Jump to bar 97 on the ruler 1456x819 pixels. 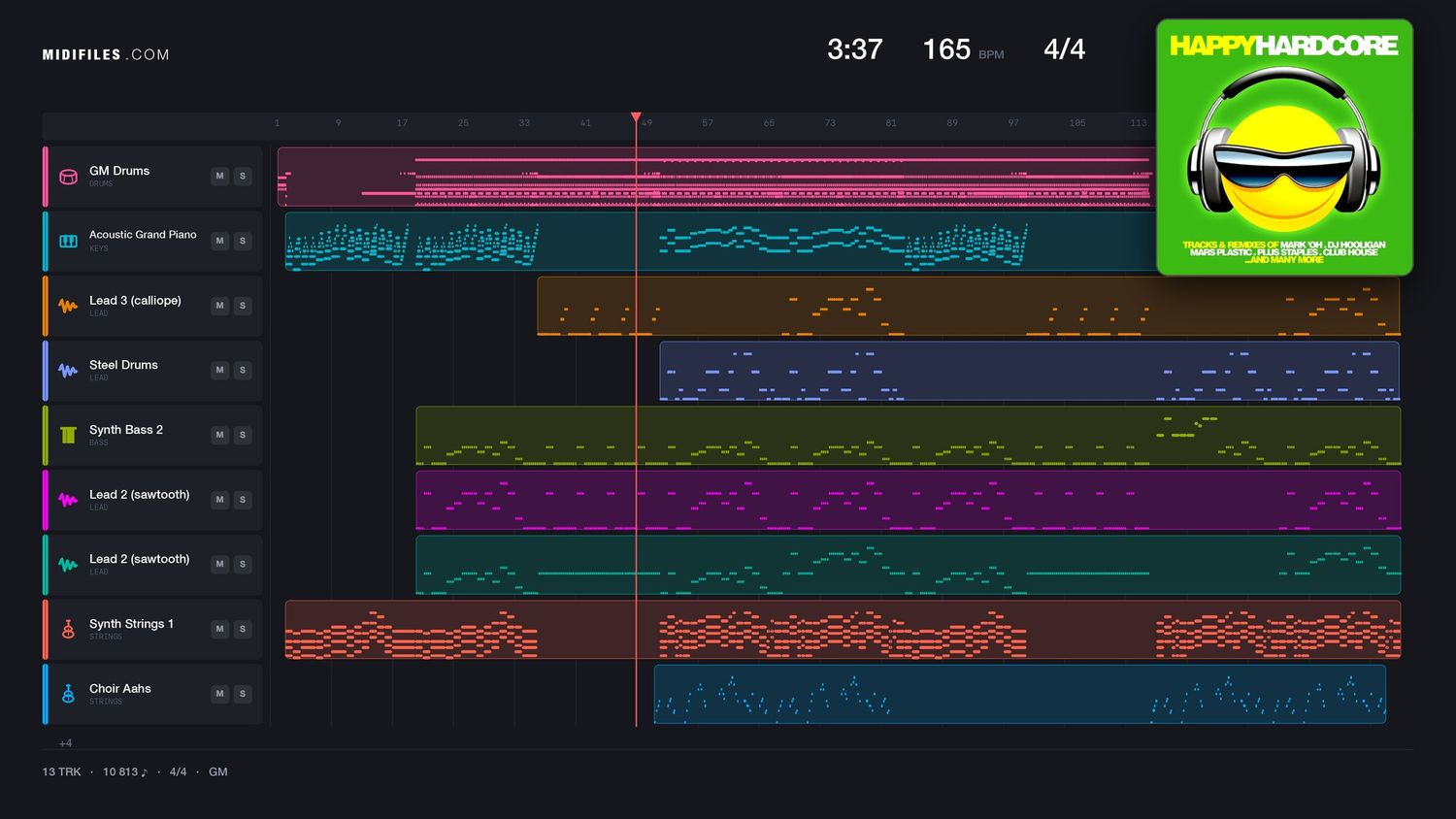pyautogui.click(x=1013, y=123)
